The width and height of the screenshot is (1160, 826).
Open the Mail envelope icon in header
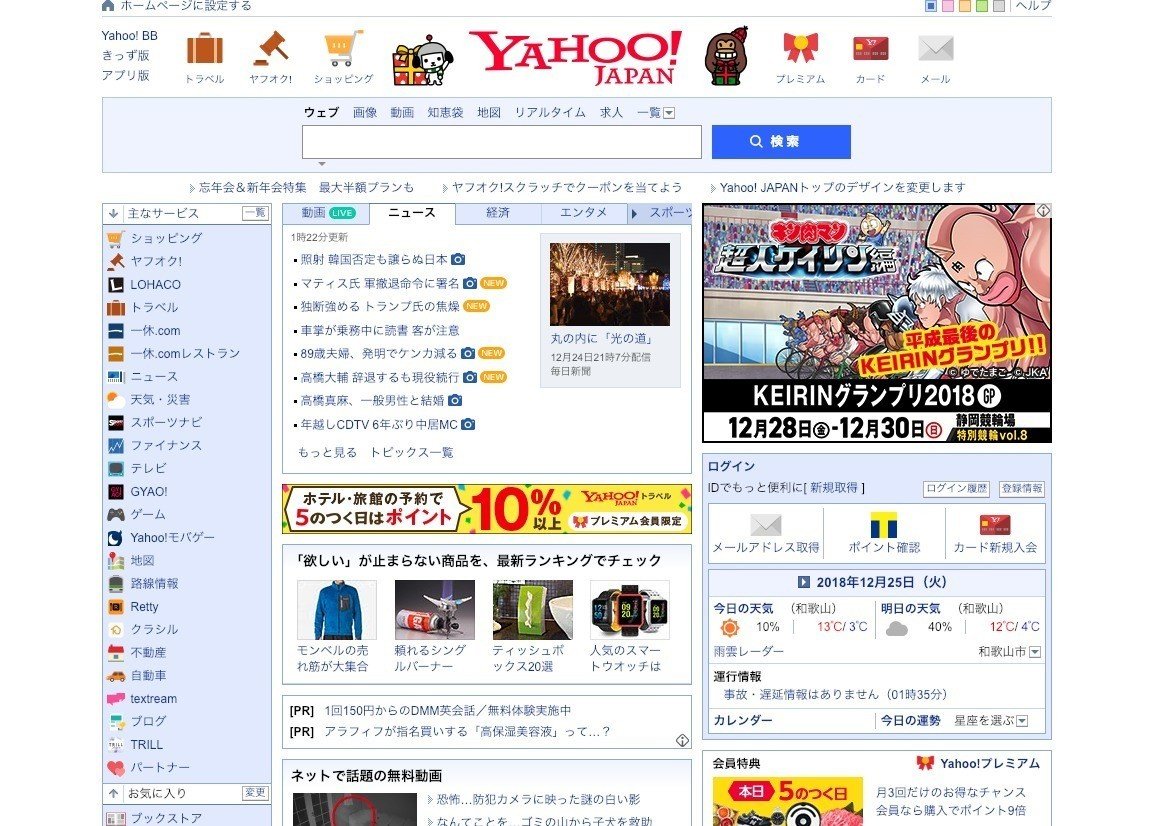click(936, 49)
